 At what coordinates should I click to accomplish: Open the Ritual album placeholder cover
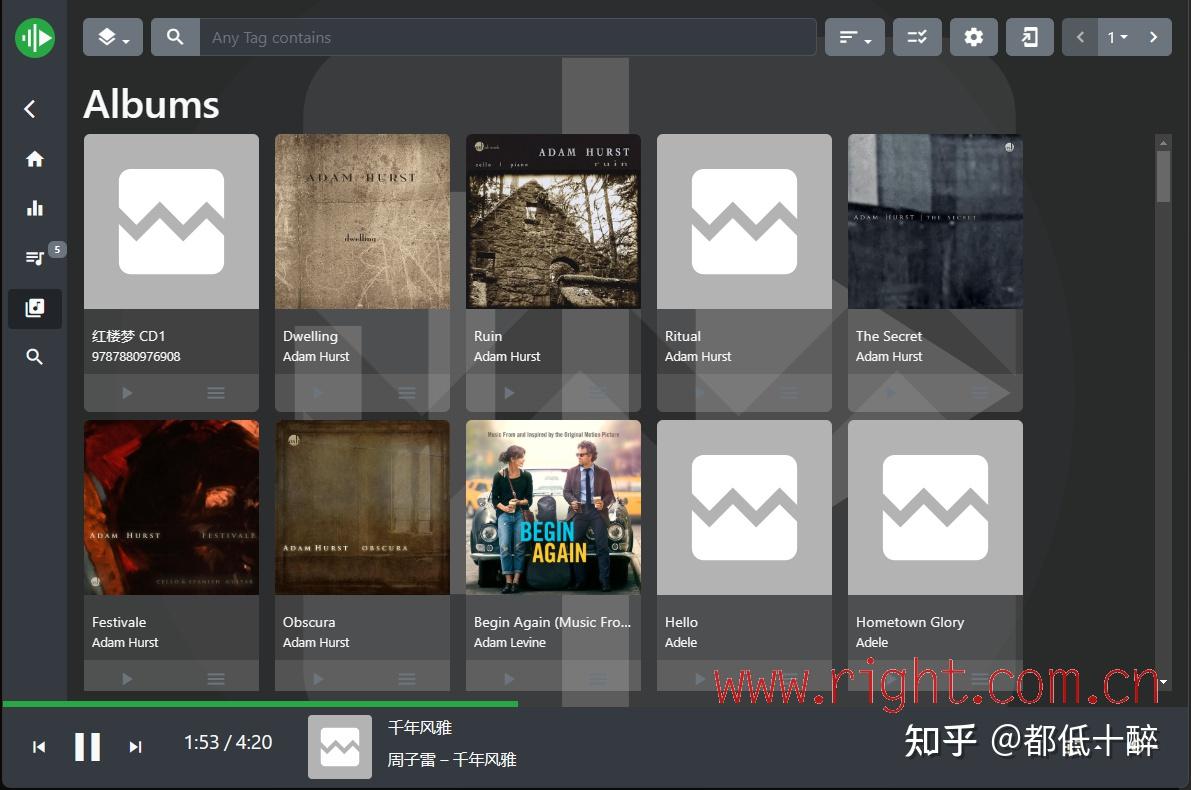tap(744, 222)
